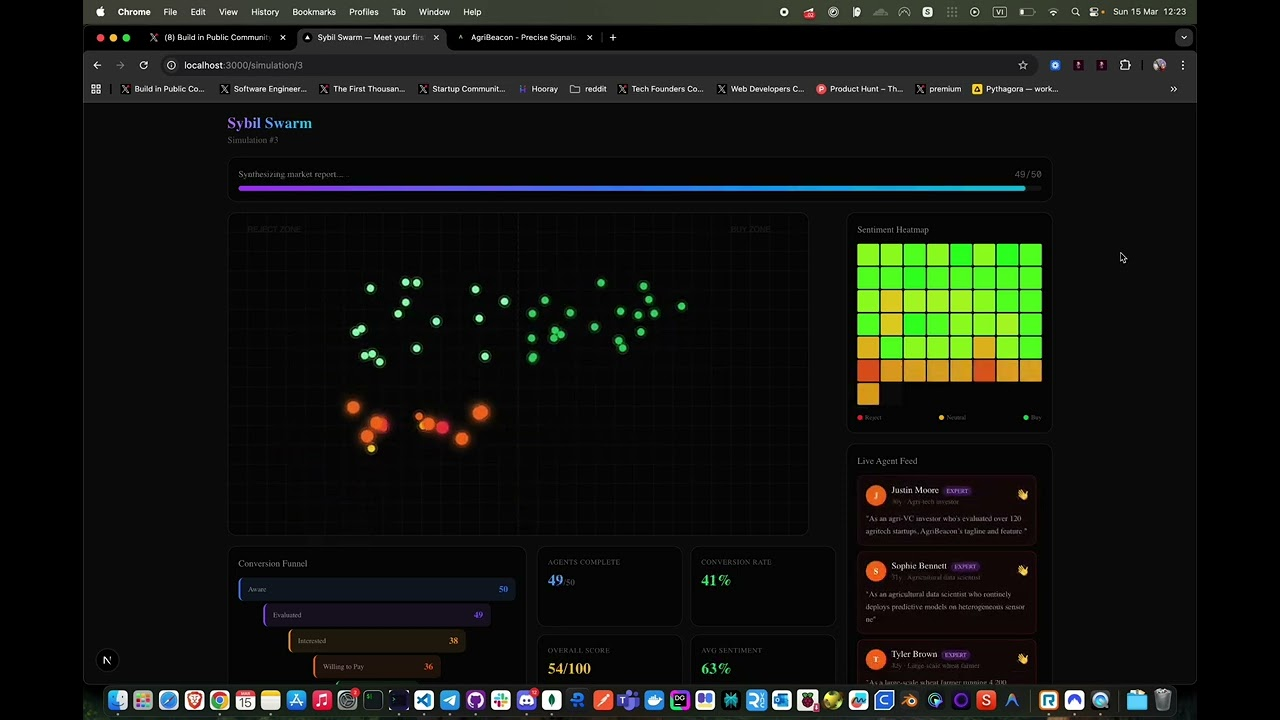The image size is (1280, 720).
Task: Open Music app from the Dock
Action: tap(322, 700)
